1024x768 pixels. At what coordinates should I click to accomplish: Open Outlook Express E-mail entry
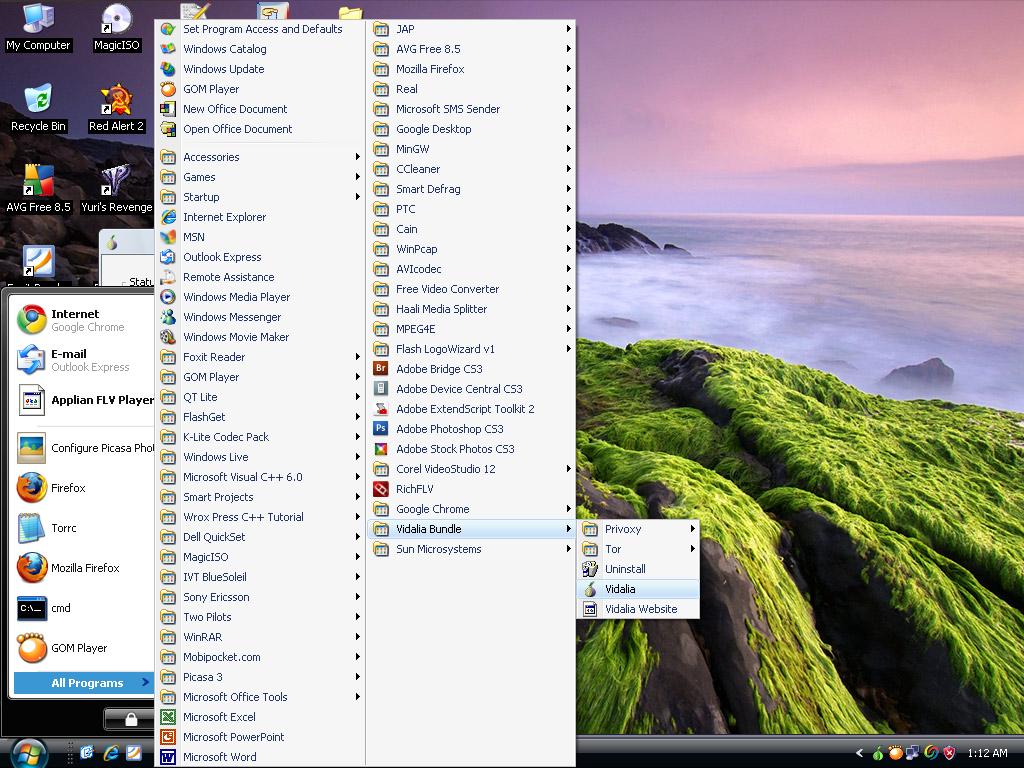pos(84,360)
